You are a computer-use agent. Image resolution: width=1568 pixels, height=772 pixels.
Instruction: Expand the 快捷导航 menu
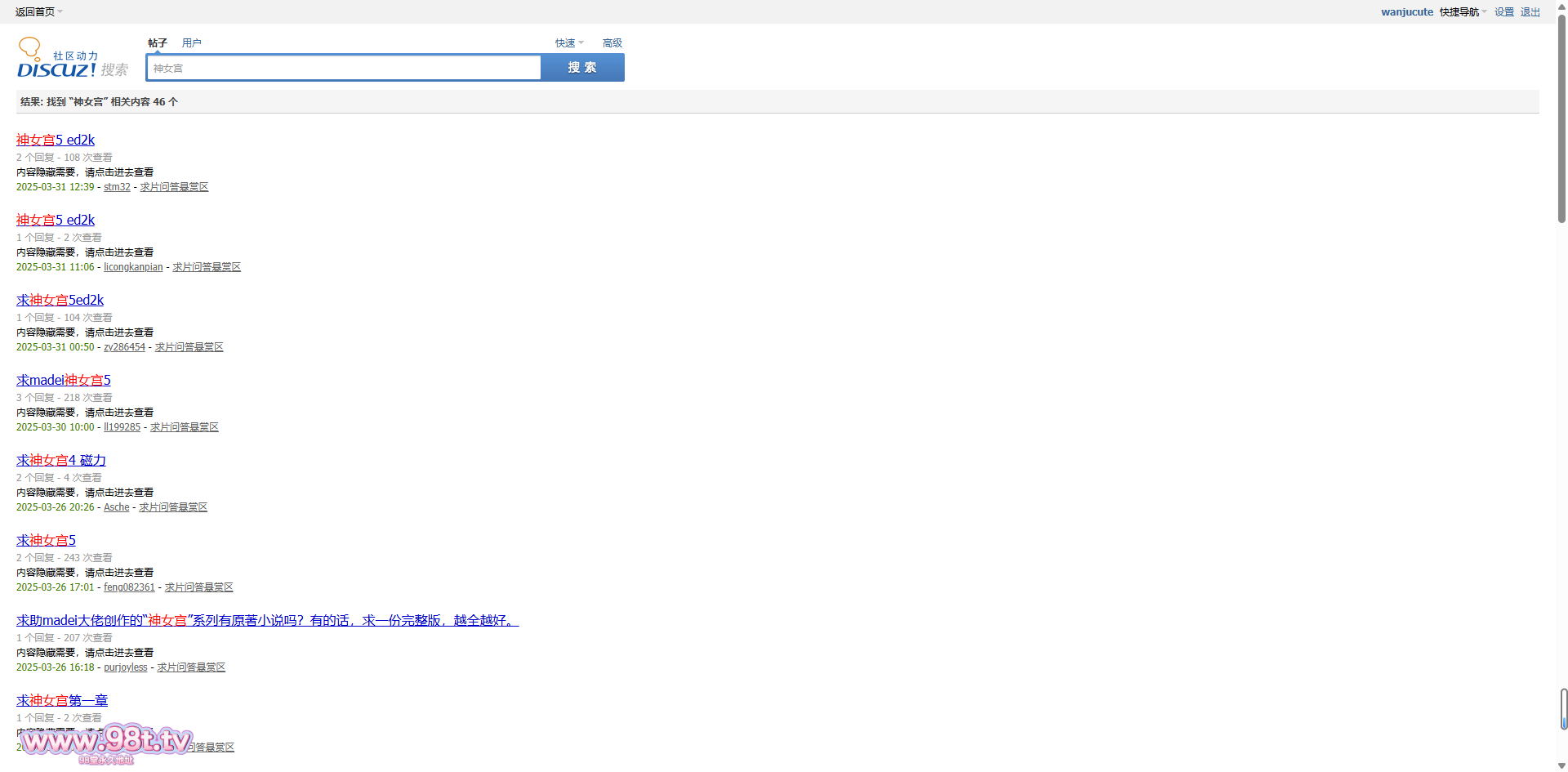tap(1462, 12)
